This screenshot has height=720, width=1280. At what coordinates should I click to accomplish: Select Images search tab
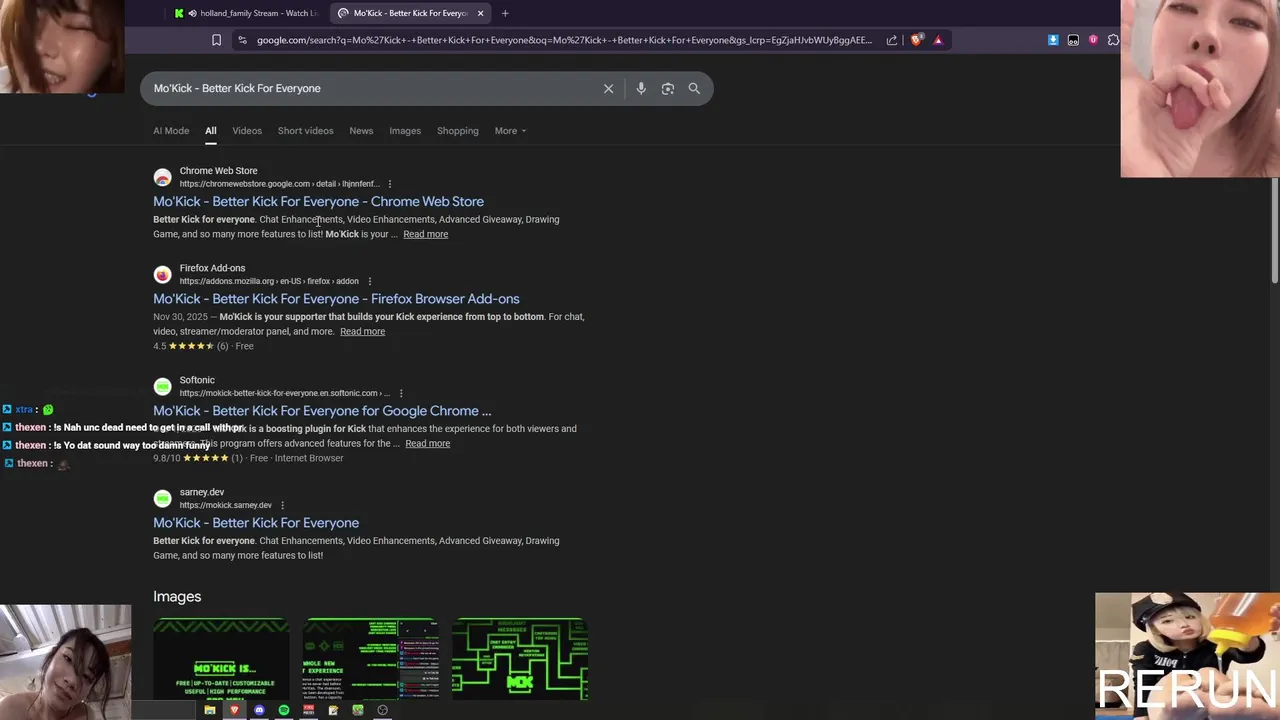pos(405,131)
